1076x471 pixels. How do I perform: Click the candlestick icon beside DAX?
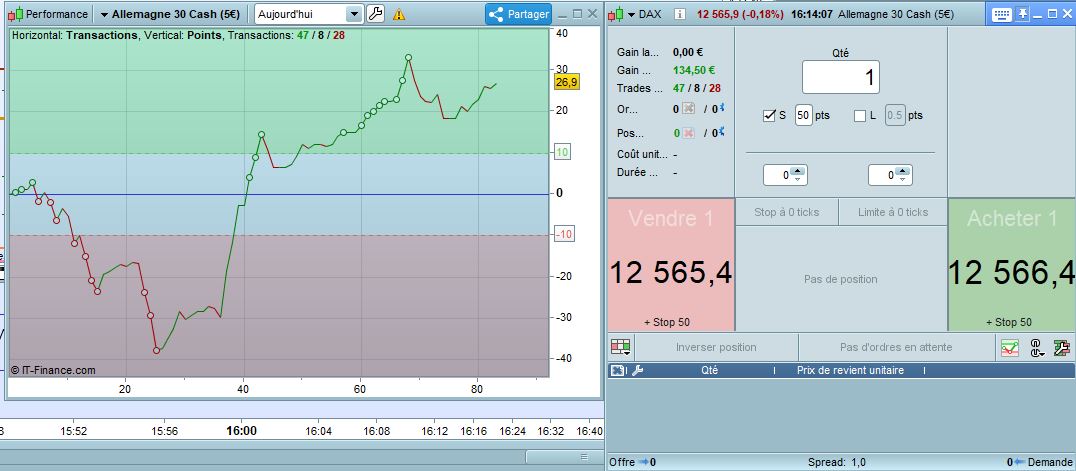click(x=618, y=14)
